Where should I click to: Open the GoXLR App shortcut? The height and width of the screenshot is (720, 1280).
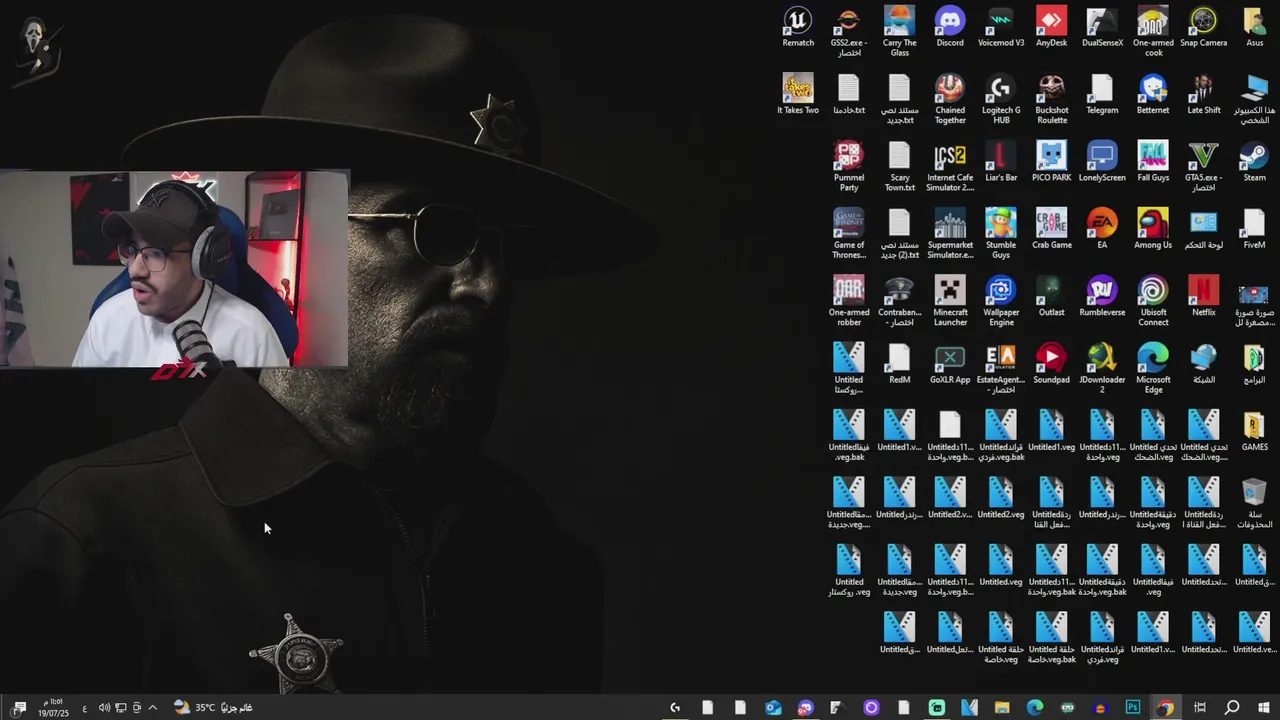tap(950, 363)
